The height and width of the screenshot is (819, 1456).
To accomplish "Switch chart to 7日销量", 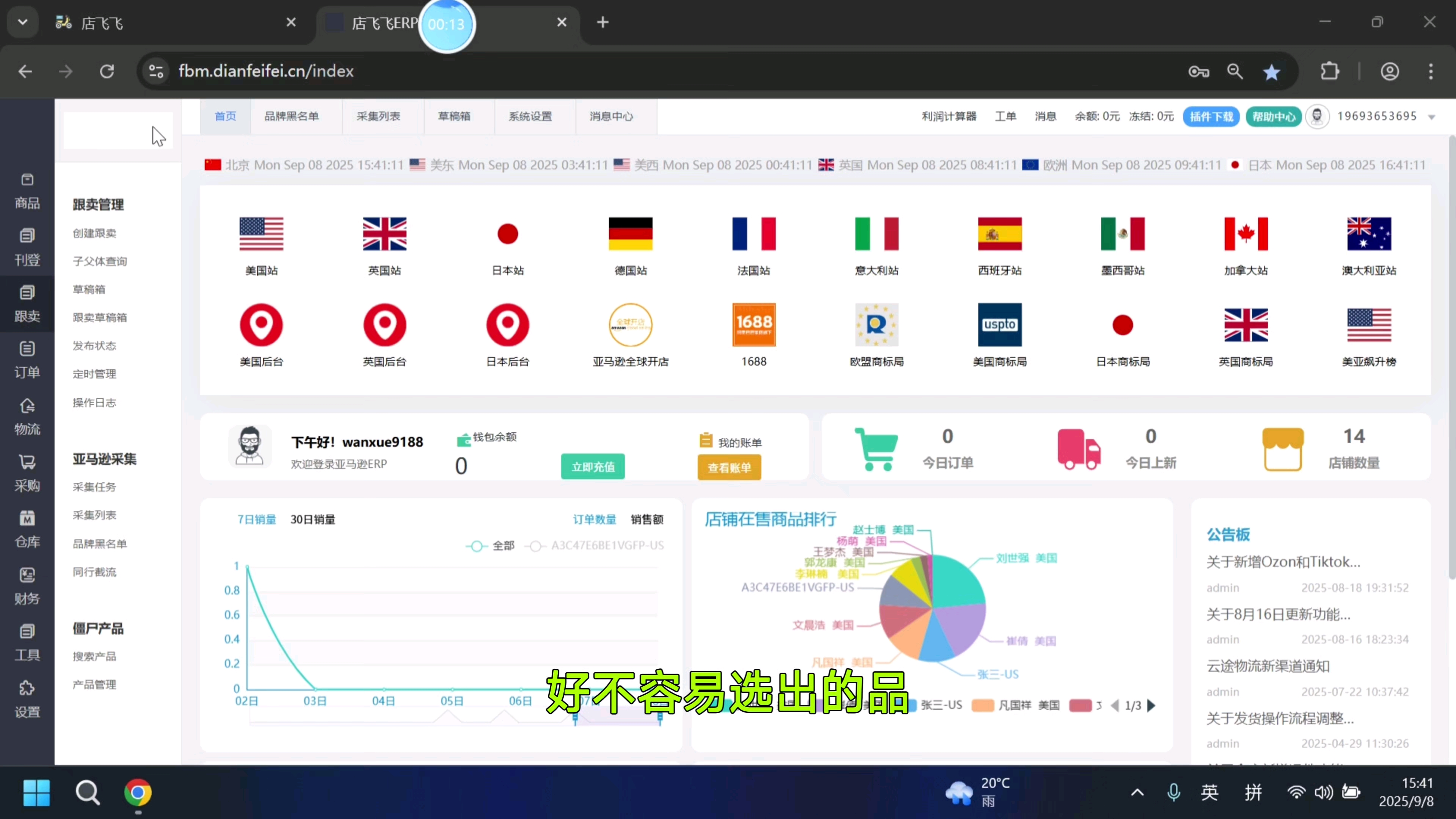I will (x=257, y=519).
